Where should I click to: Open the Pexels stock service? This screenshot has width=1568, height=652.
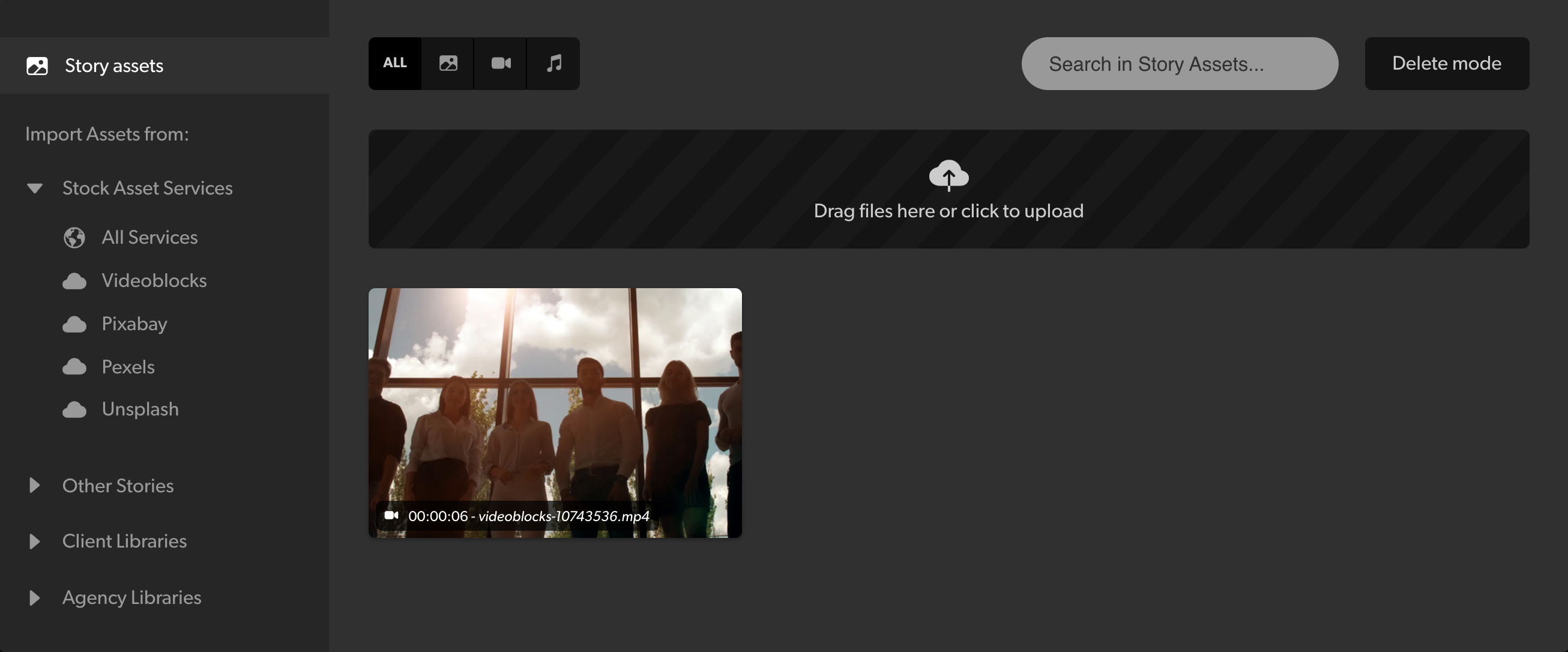coord(128,367)
